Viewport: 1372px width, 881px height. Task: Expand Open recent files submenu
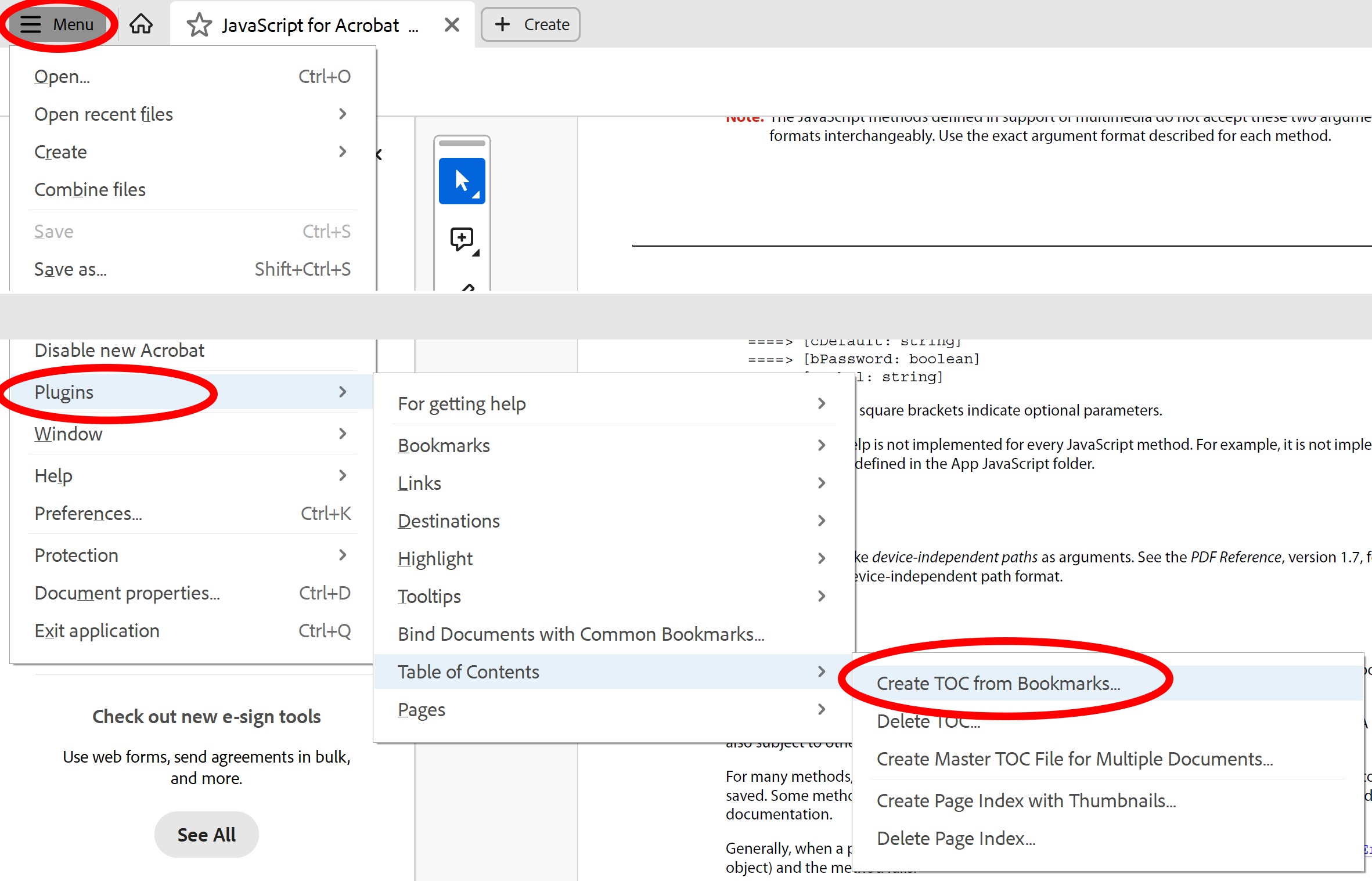pyautogui.click(x=192, y=114)
